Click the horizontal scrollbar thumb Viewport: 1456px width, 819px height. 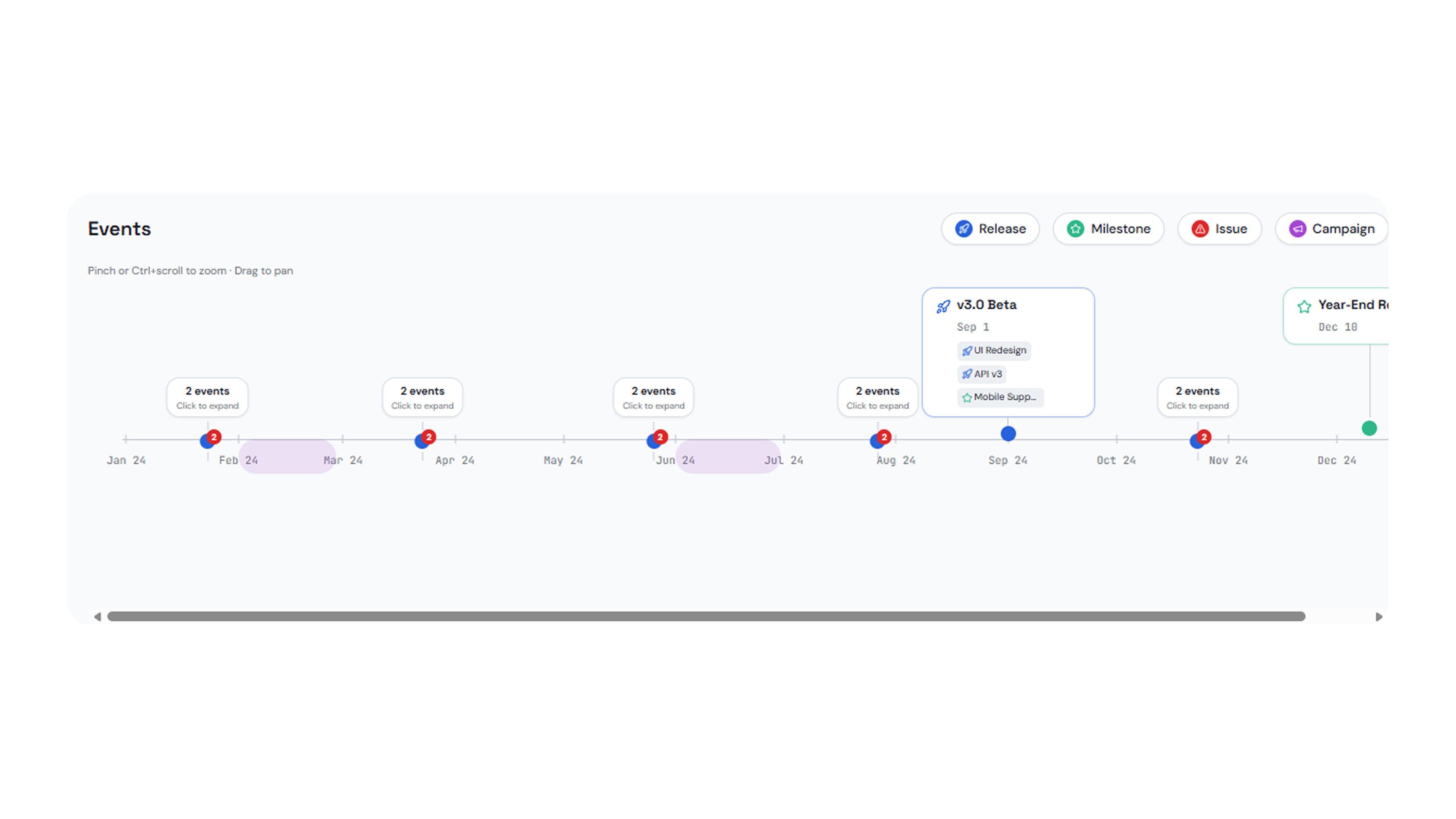(706, 617)
